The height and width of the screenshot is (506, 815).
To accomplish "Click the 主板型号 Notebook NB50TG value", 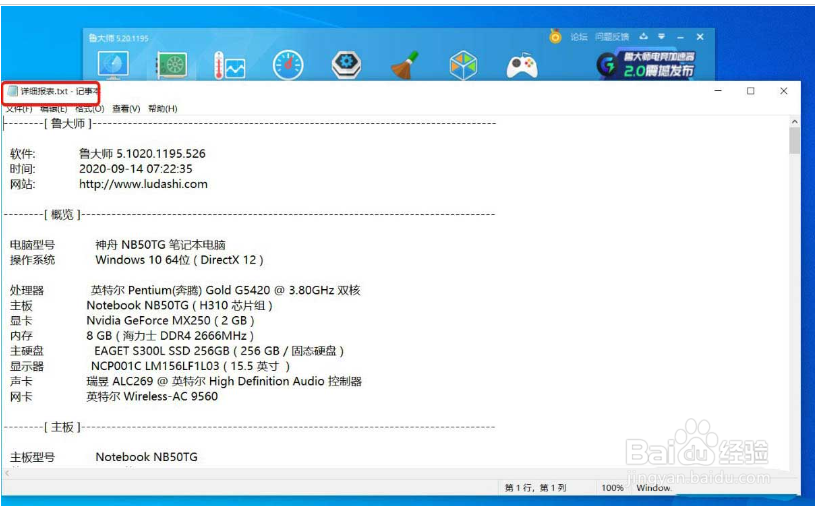I will (147, 457).
